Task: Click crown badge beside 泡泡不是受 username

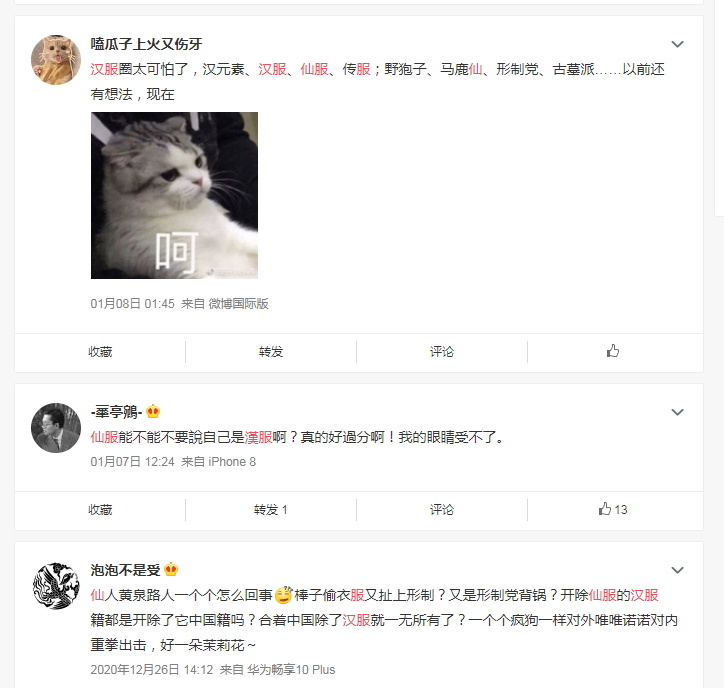Action: (171, 569)
